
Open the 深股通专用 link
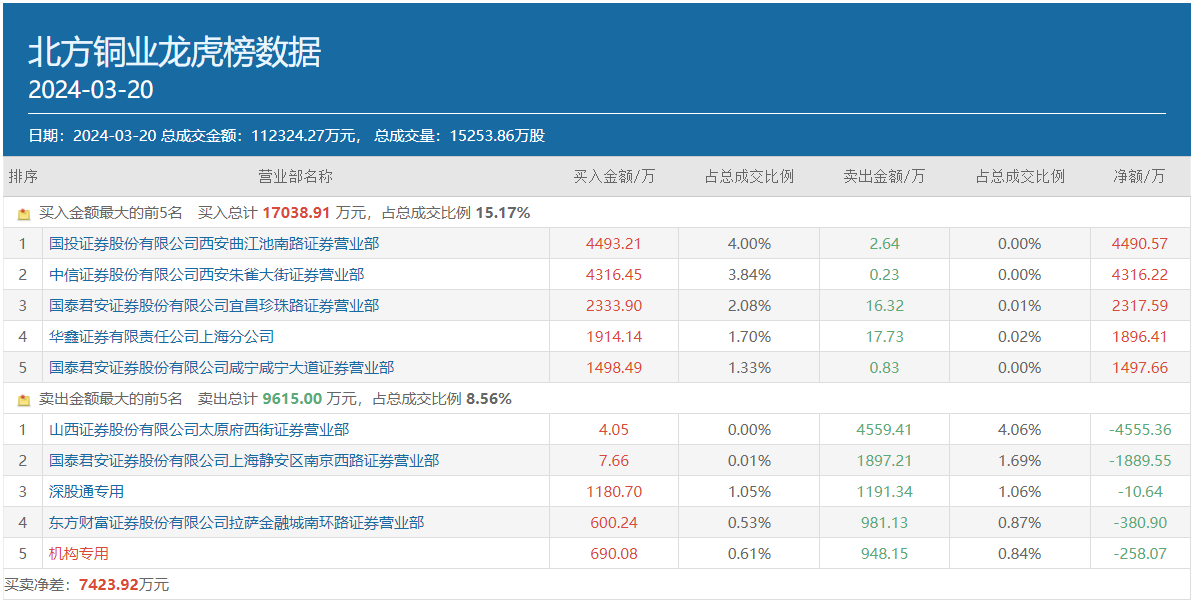(x=86, y=491)
